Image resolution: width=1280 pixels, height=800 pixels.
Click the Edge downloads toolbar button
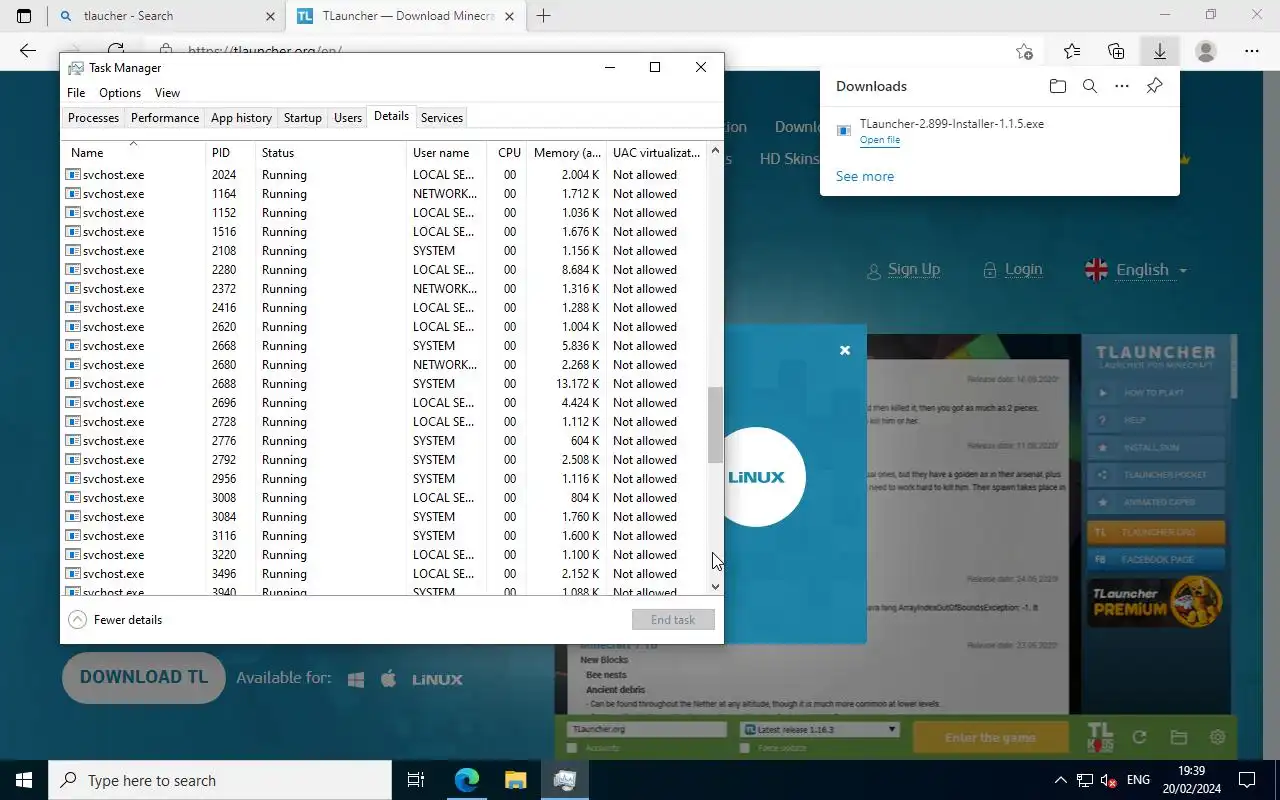point(1160,51)
